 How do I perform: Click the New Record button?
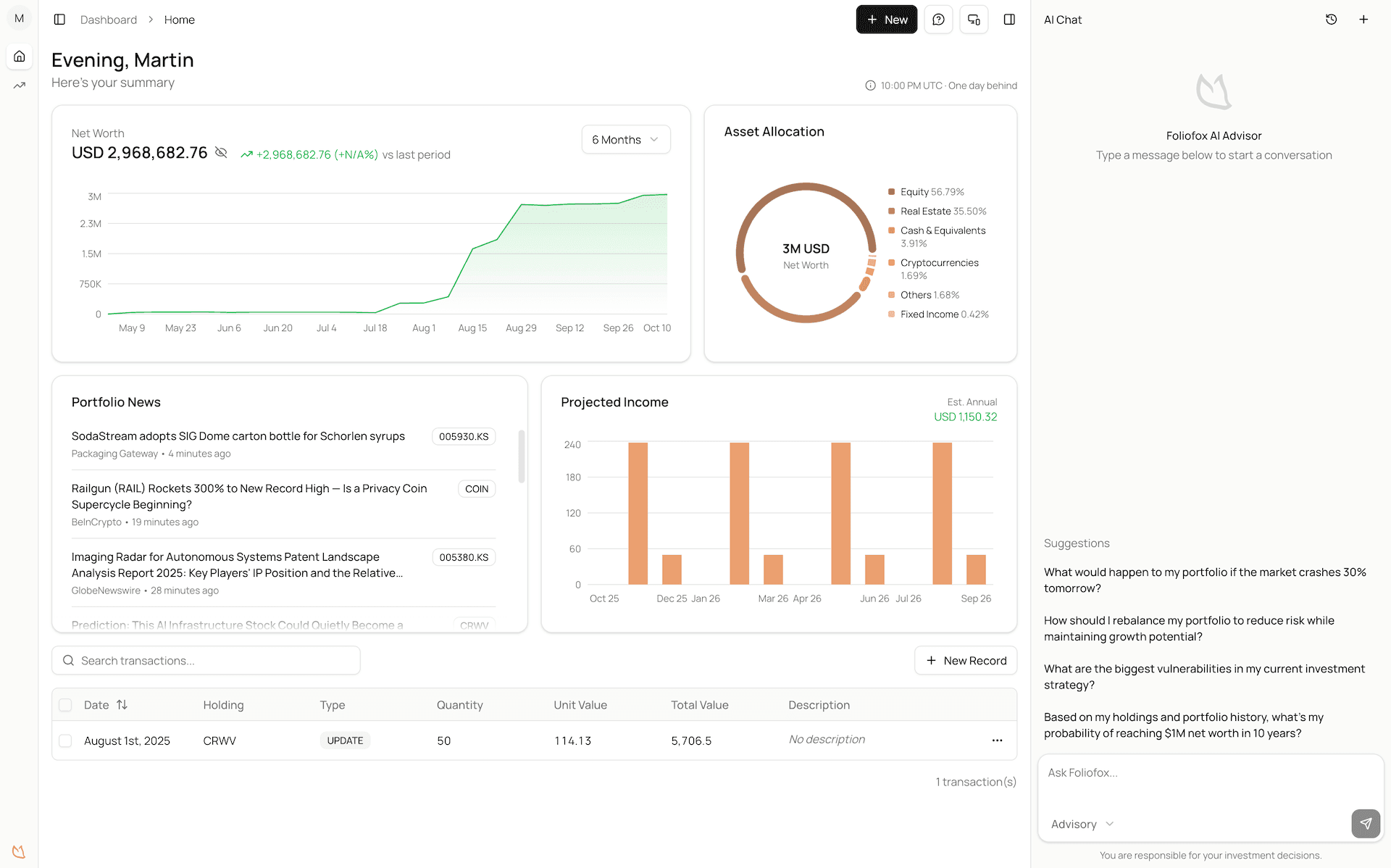tap(965, 660)
